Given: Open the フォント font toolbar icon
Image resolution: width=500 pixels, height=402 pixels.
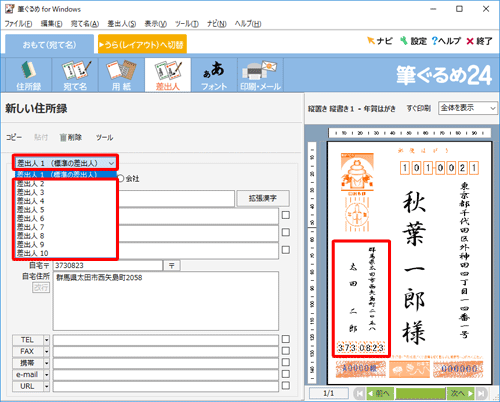Looking at the screenshot, I should [214, 75].
